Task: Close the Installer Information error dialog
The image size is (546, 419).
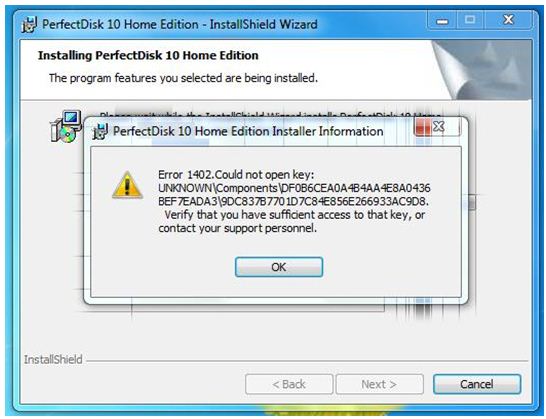Action: [x=438, y=126]
